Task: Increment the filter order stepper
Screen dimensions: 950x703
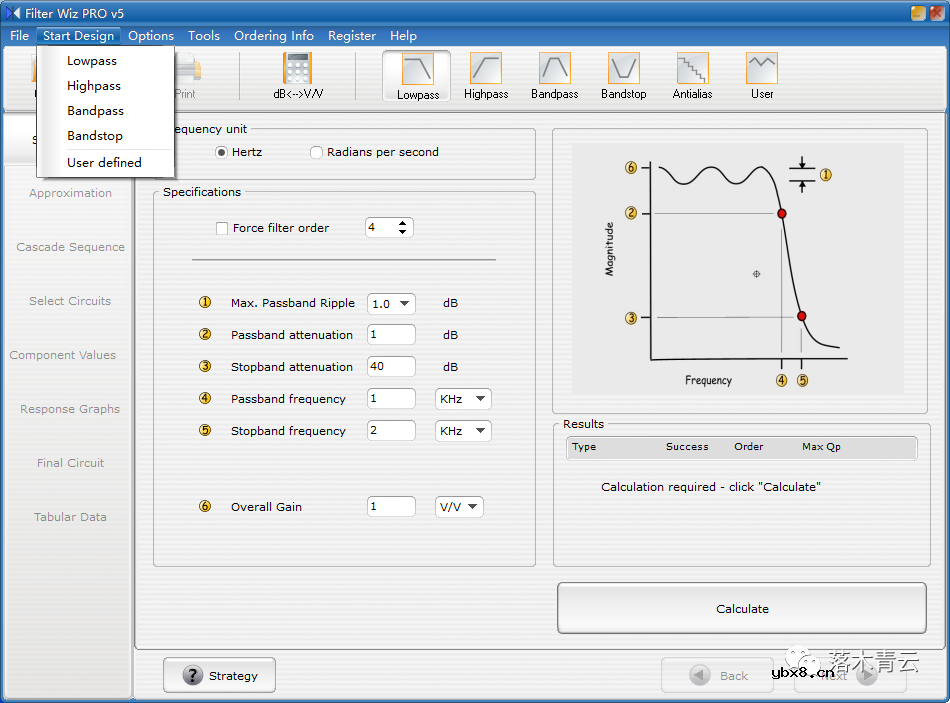Action: click(x=402, y=223)
